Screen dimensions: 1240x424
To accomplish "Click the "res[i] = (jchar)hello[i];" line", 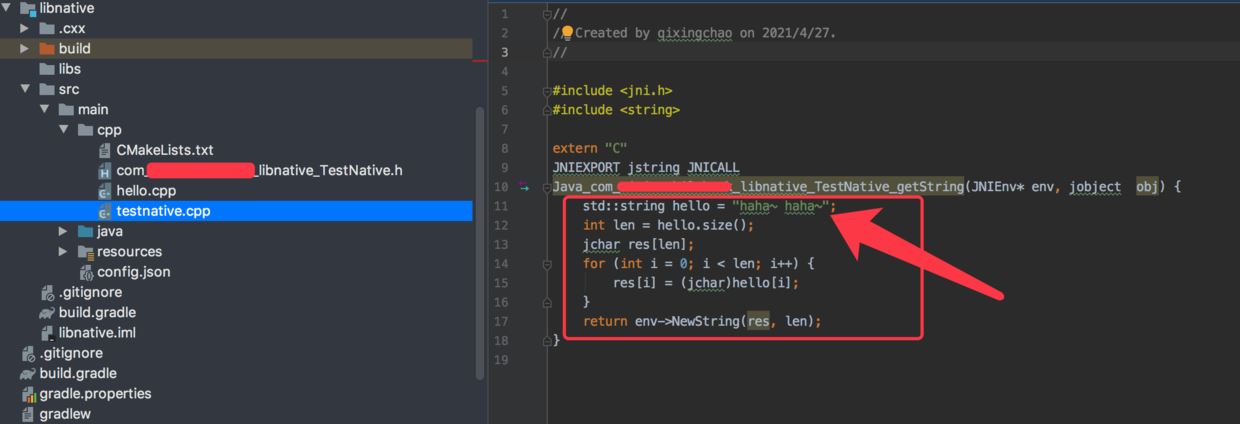I will 706,283.
